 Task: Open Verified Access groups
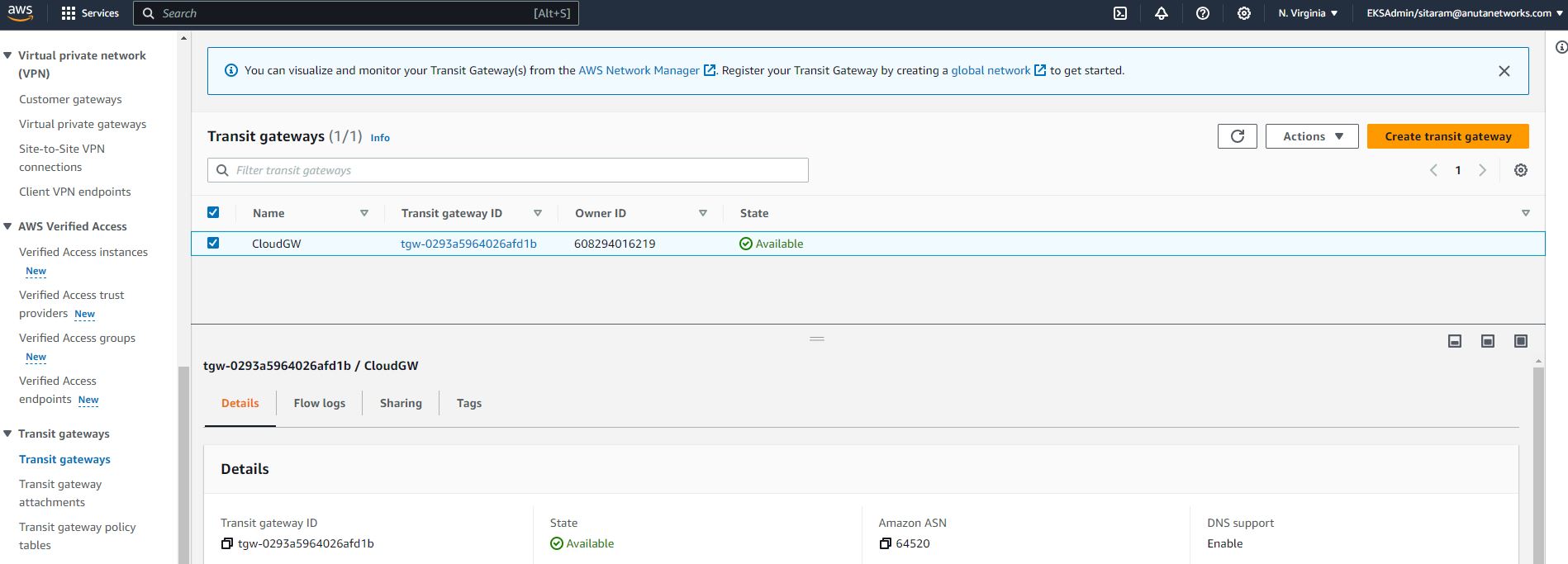77,338
